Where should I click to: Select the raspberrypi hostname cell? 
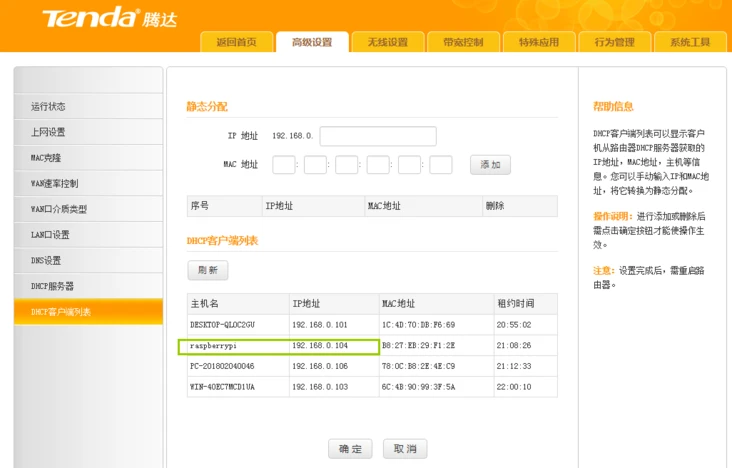coord(213,346)
